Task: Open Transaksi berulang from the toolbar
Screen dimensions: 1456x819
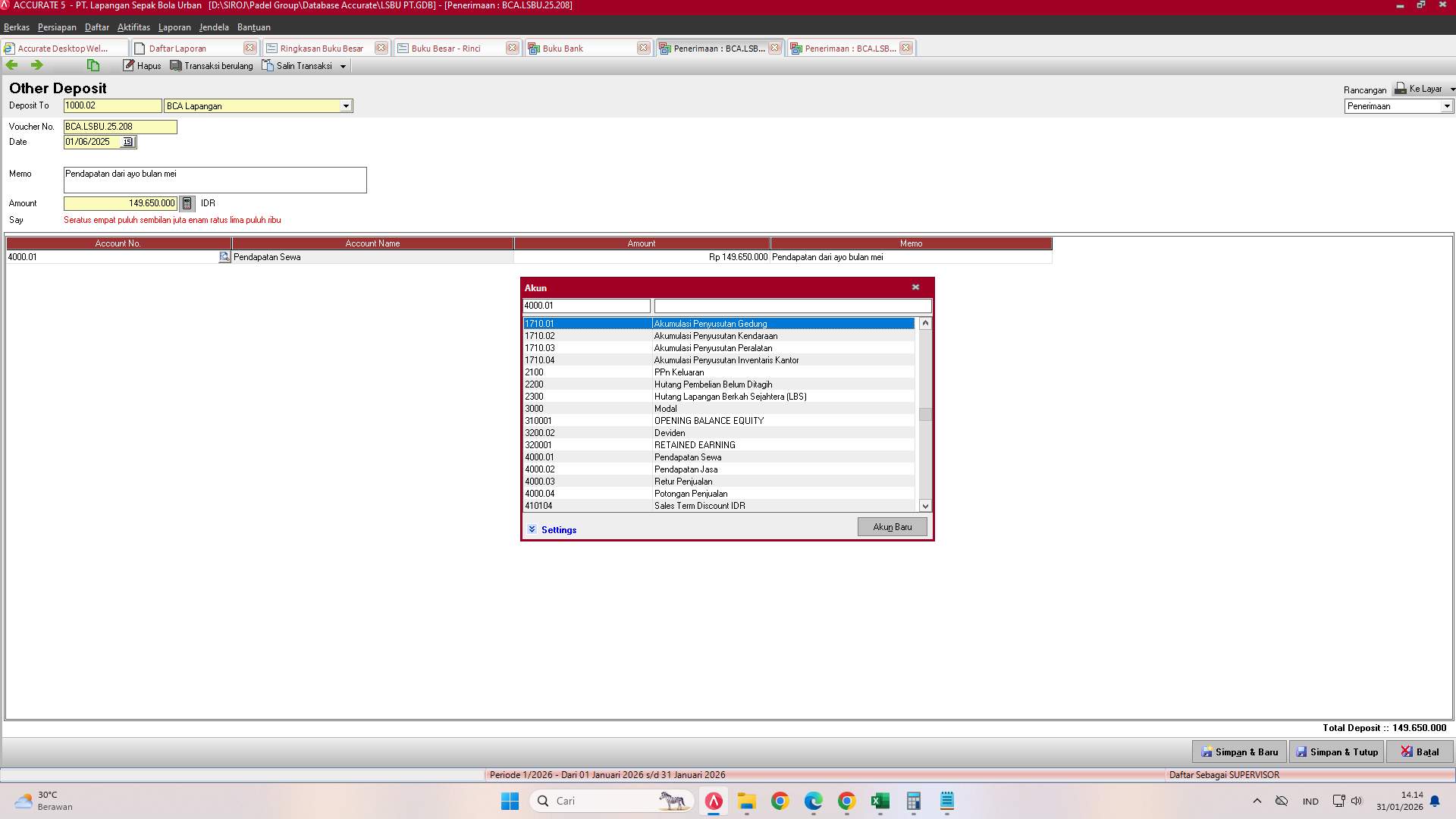Action: point(212,65)
